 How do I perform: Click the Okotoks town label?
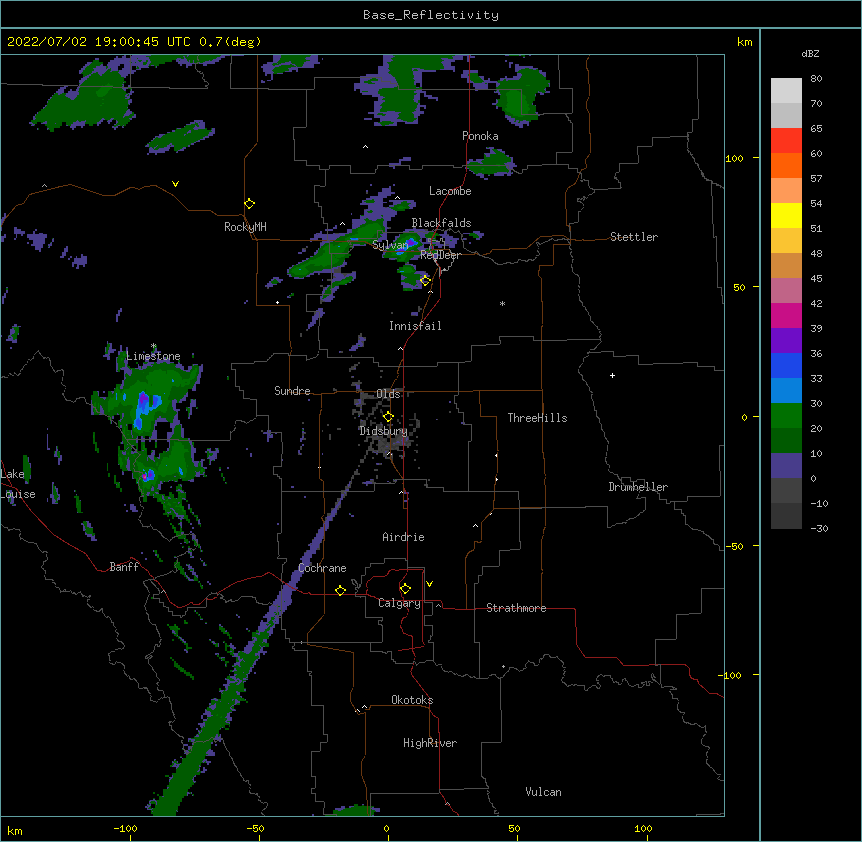[412, 700]
